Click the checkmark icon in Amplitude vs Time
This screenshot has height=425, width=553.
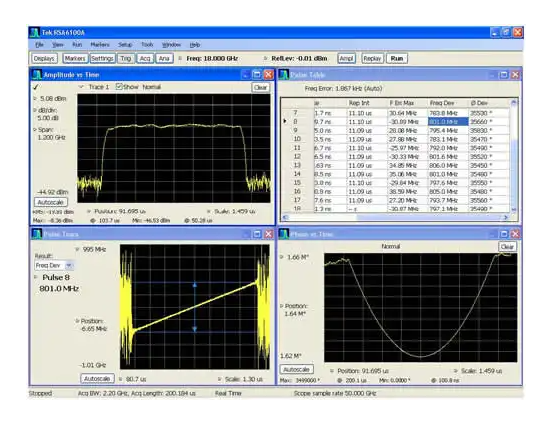tap(36, 87)
